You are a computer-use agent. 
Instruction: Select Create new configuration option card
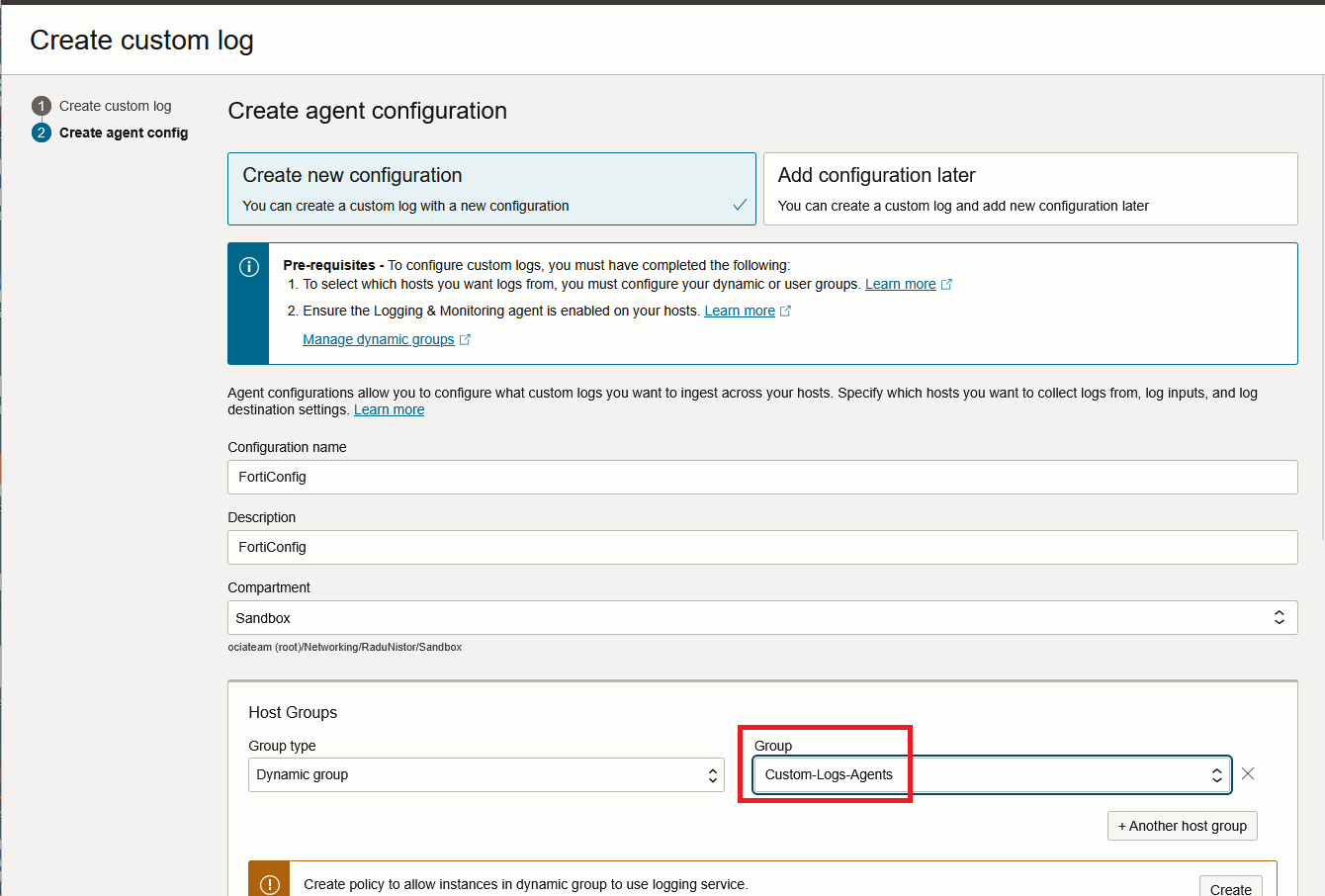tap(491, 189)
